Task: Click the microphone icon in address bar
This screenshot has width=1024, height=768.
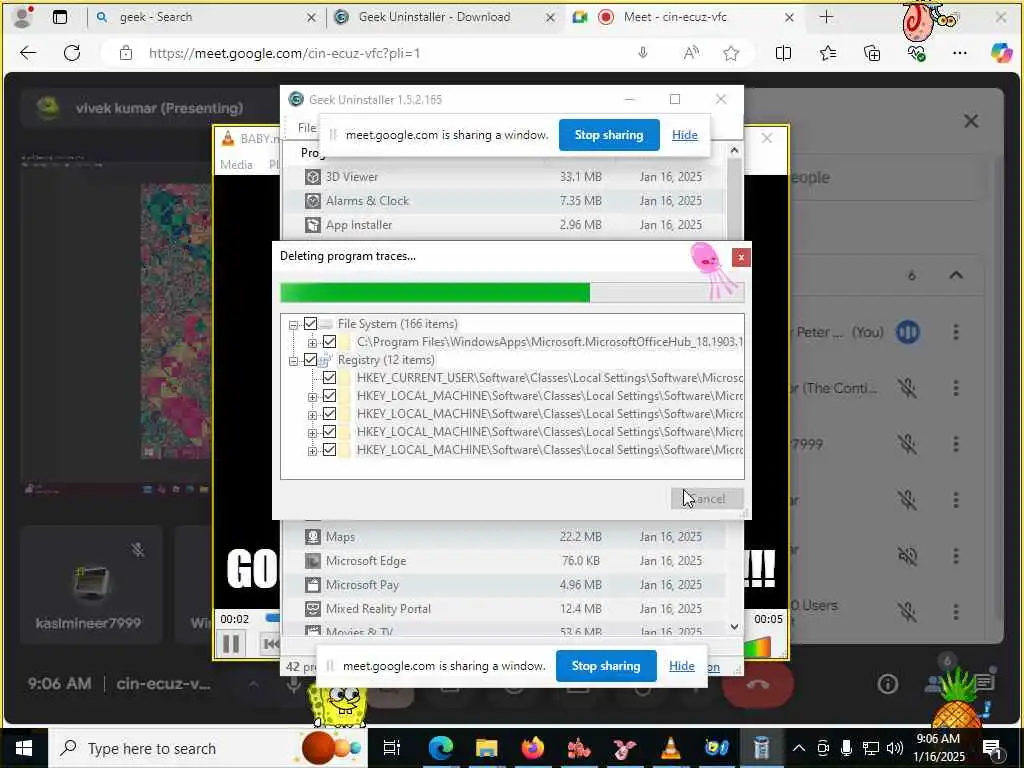Action: point(643,54)
